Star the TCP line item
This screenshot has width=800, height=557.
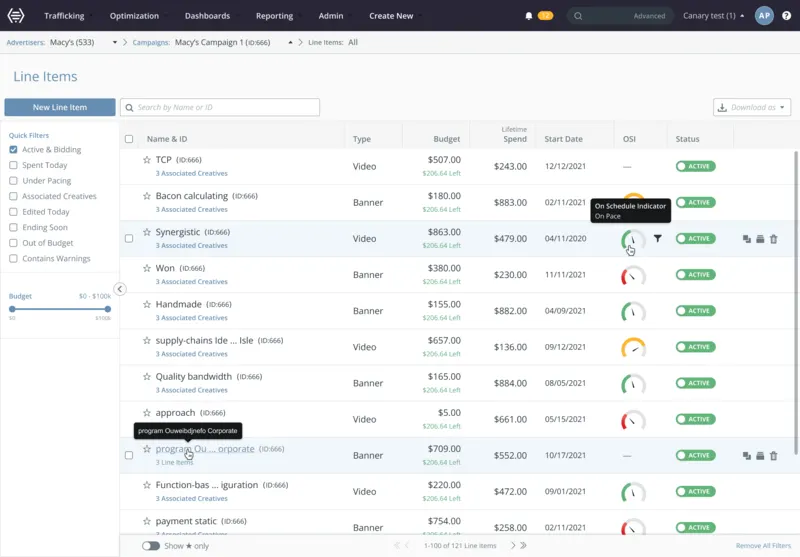pyautogui.click(x=147, y=160)
